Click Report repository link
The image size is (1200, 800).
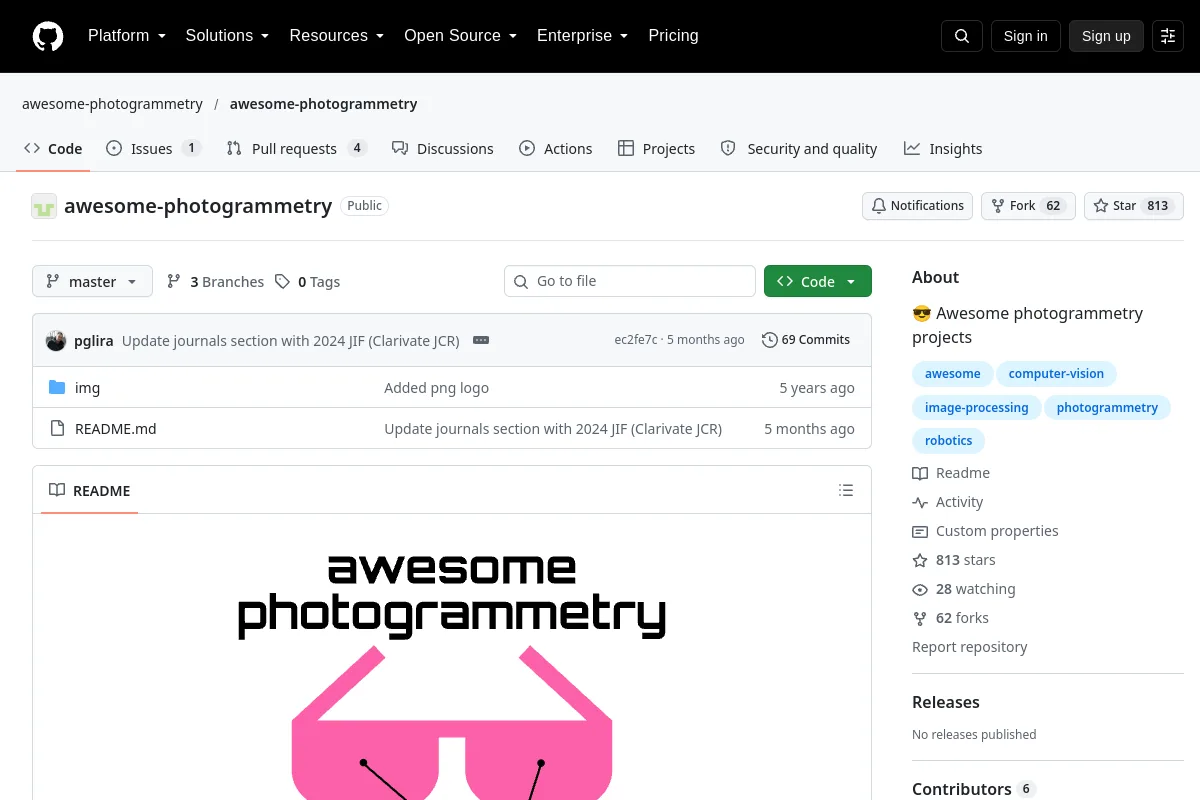tap(970, 647)
